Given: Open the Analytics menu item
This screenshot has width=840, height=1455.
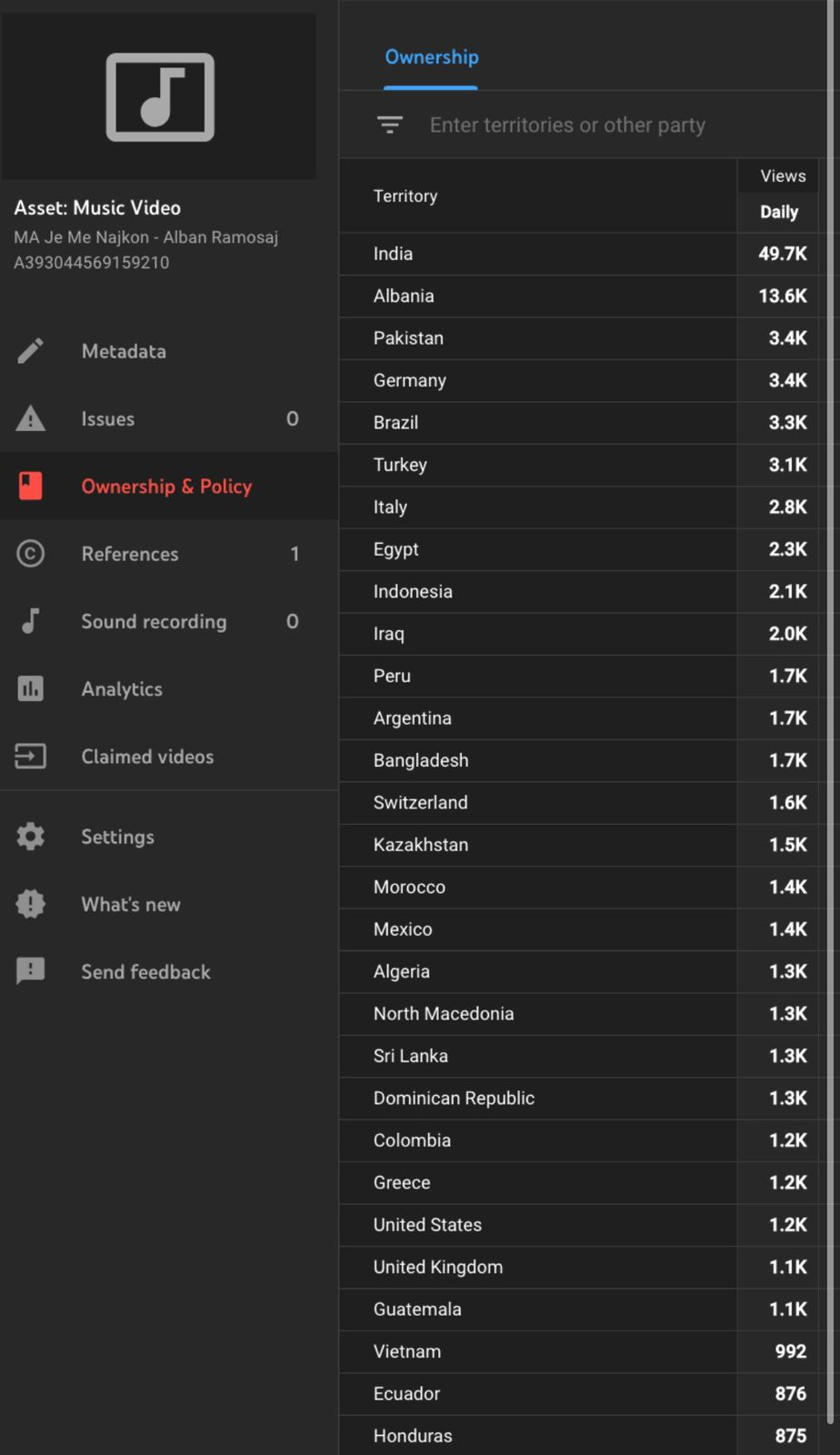Looking at the screenshot, I should pyautogui.click(x=122, y=689).
